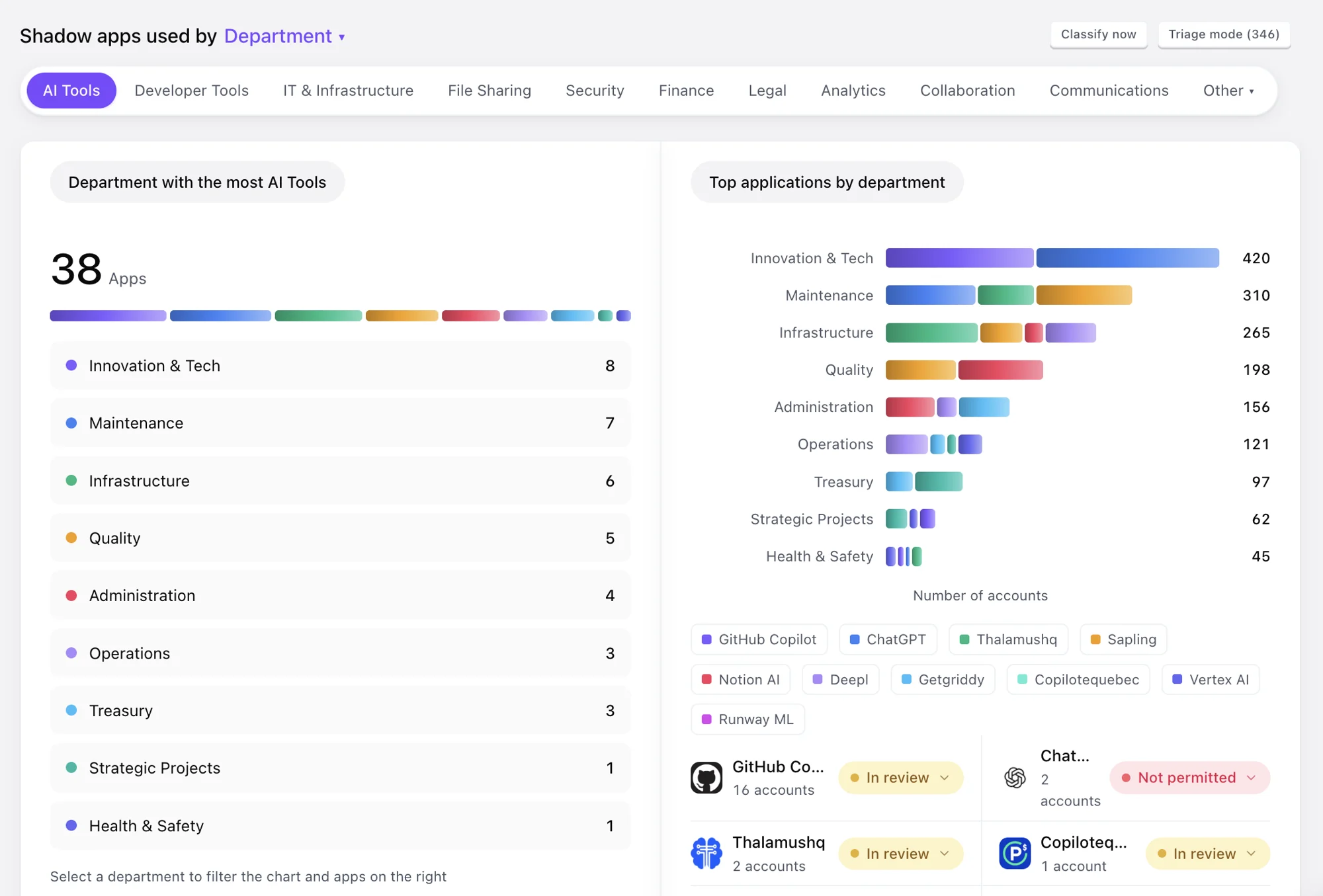The height and width of the screenshot is (896, 1323).
Task: Toggle Thalamushq legend filter
Action: click(1008, 639)
